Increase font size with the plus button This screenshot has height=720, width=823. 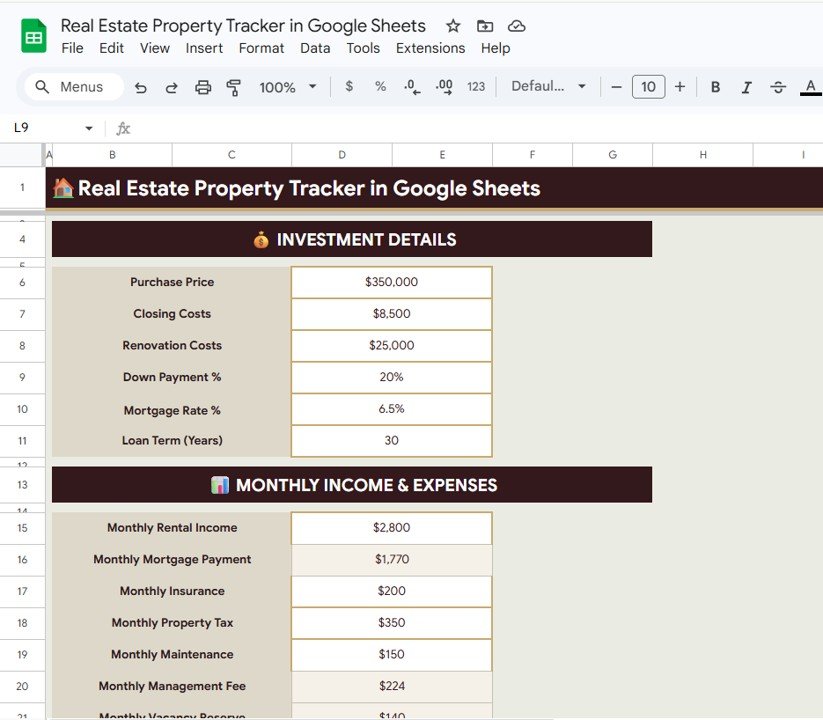(680, 87)
